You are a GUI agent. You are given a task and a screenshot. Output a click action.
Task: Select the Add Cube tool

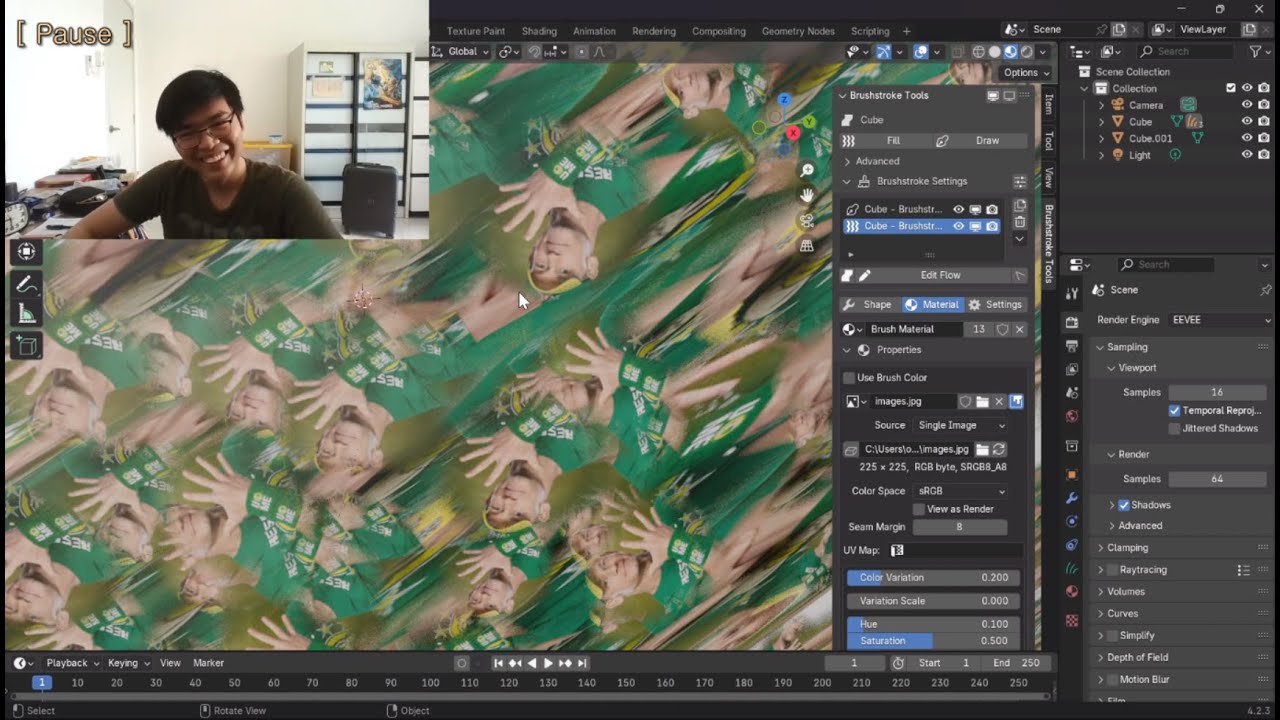tap(26, 346)
